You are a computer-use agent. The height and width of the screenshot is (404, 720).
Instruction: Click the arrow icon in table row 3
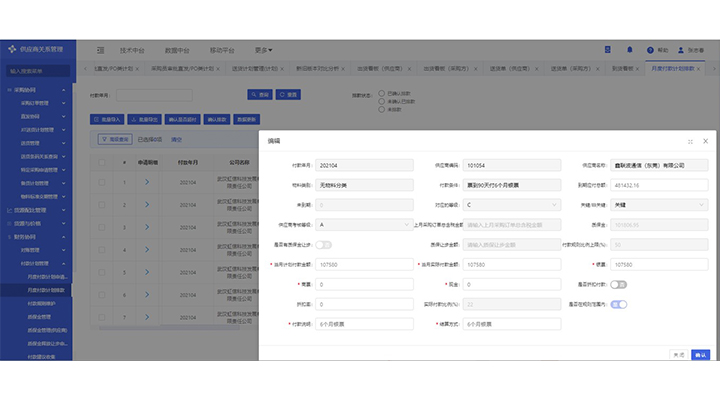146,229
